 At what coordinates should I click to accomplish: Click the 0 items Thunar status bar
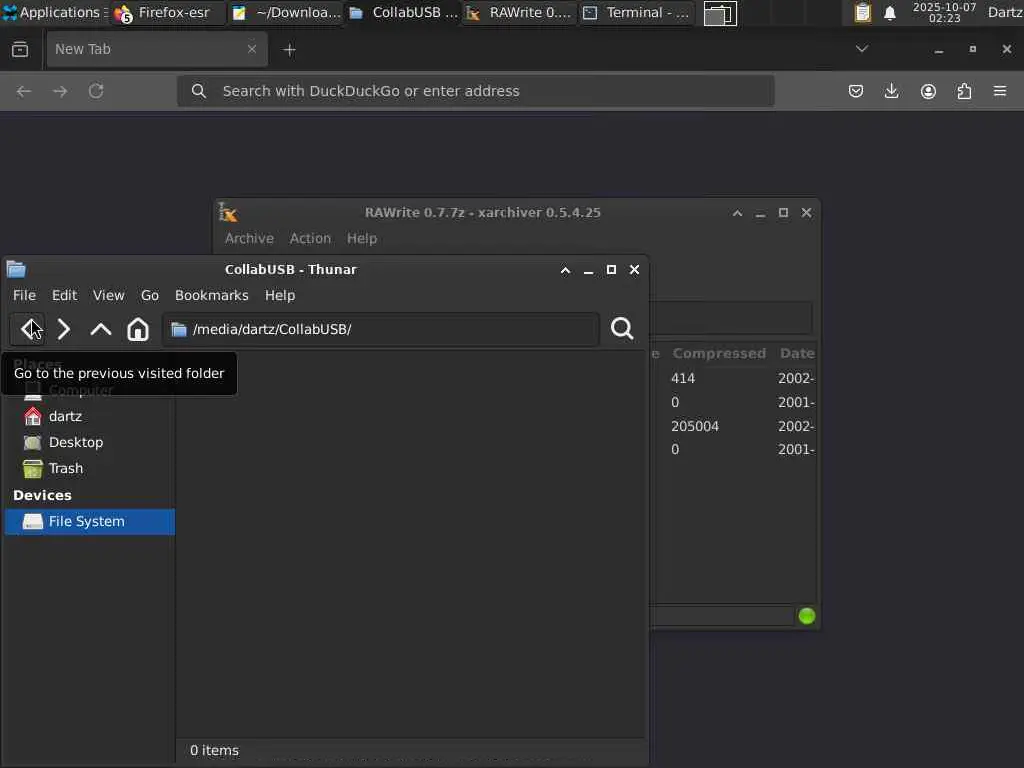(x=411, y=750)
